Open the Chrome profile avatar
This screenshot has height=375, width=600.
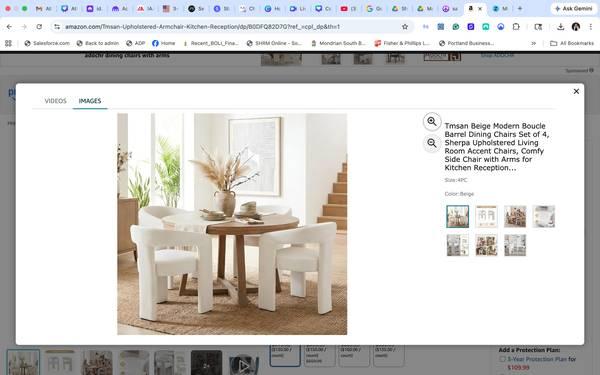point(576,26)
